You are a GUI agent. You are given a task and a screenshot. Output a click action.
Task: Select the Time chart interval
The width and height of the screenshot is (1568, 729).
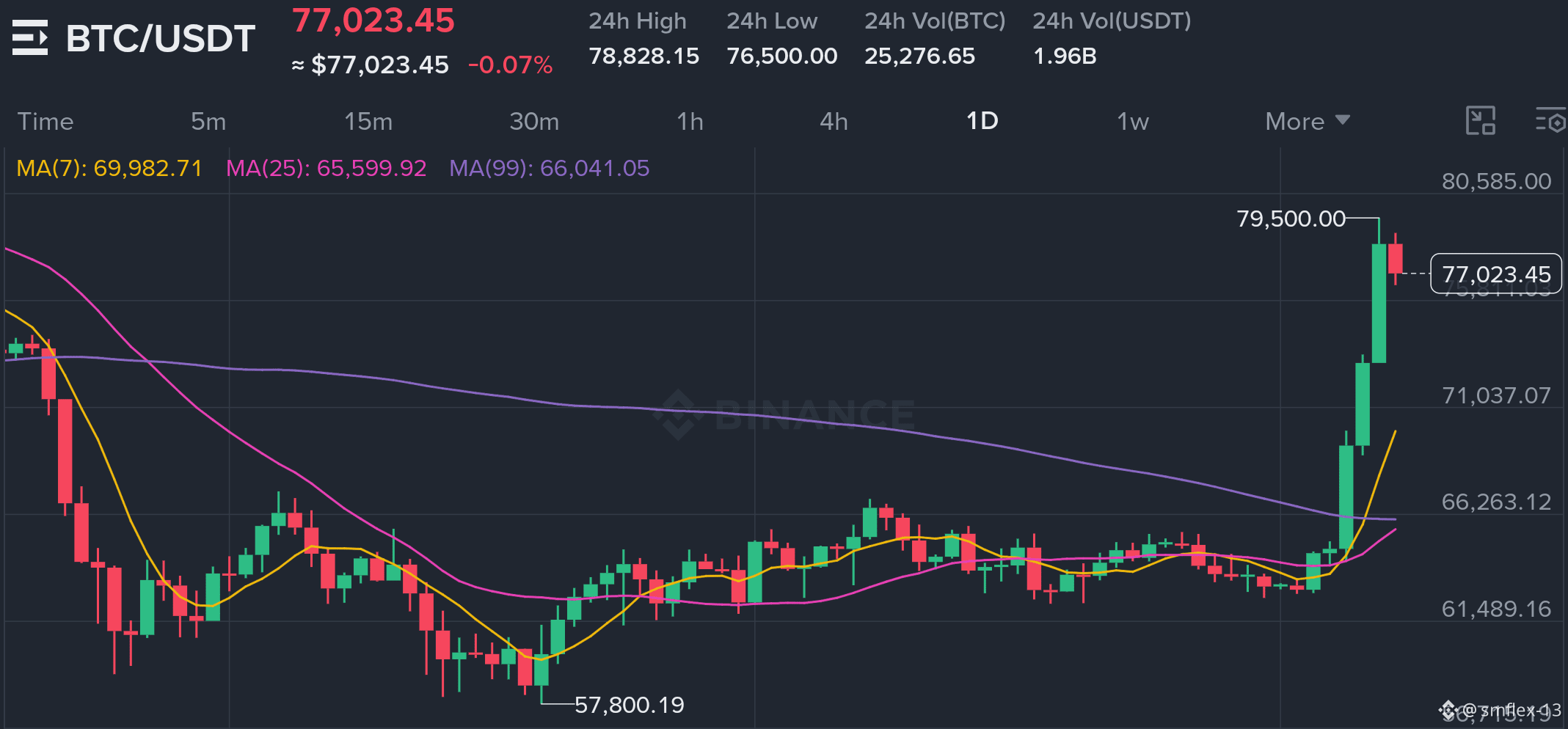(45, 122)
